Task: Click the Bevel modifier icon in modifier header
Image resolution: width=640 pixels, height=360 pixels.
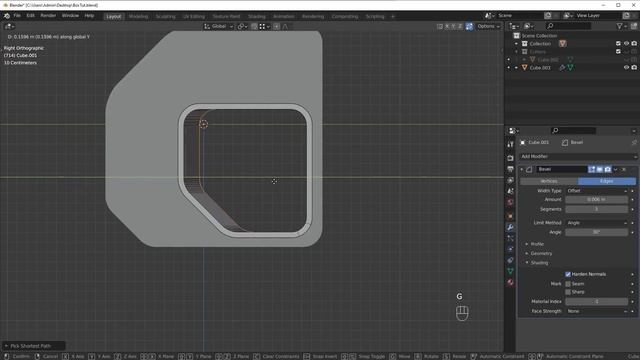Action: pos(529,169)
